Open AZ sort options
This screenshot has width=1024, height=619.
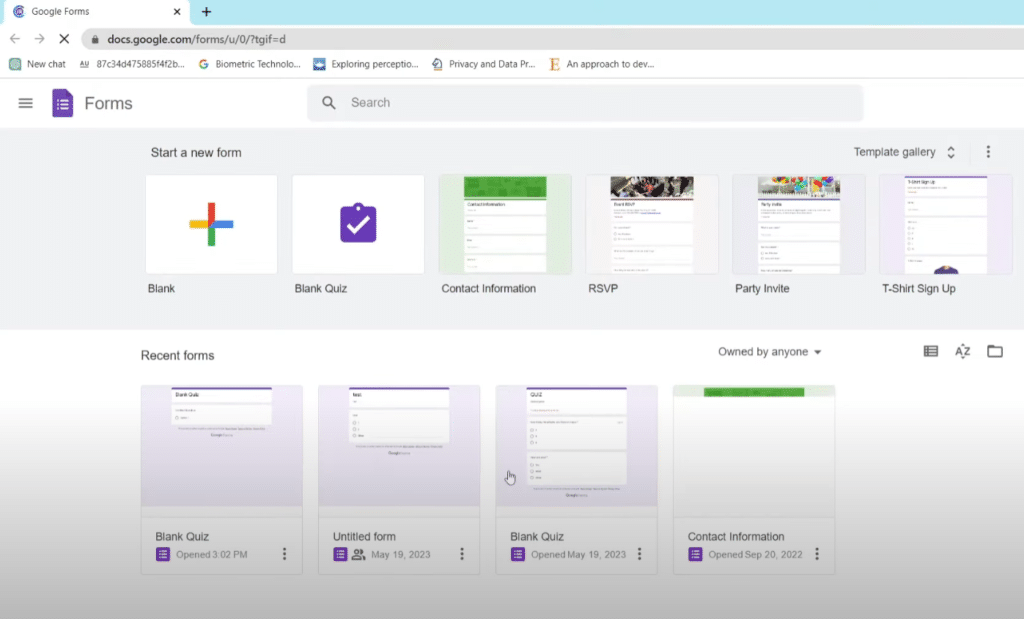pos(963,351)
